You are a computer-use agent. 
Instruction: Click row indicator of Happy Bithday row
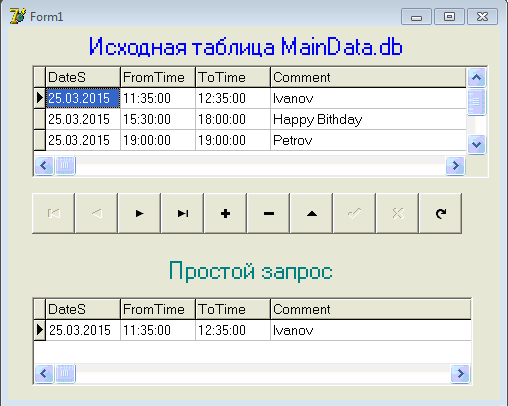click(40, 119)
